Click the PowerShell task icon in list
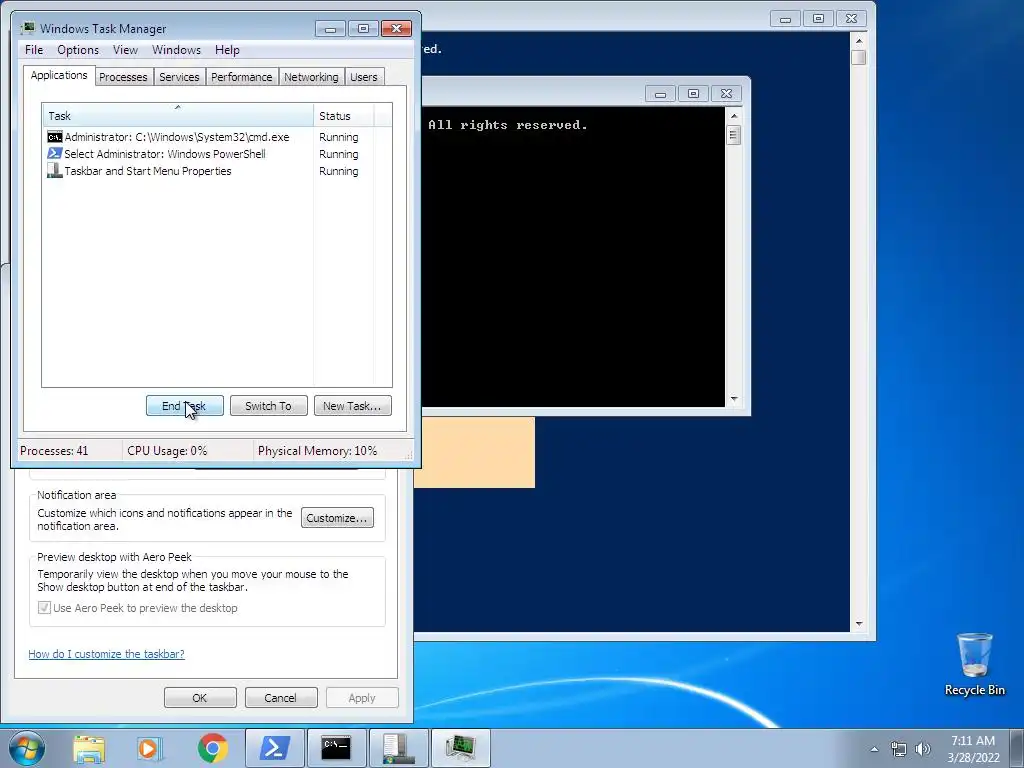Image resolution: width=1024 pixels, height=768 pixels. 55,154
